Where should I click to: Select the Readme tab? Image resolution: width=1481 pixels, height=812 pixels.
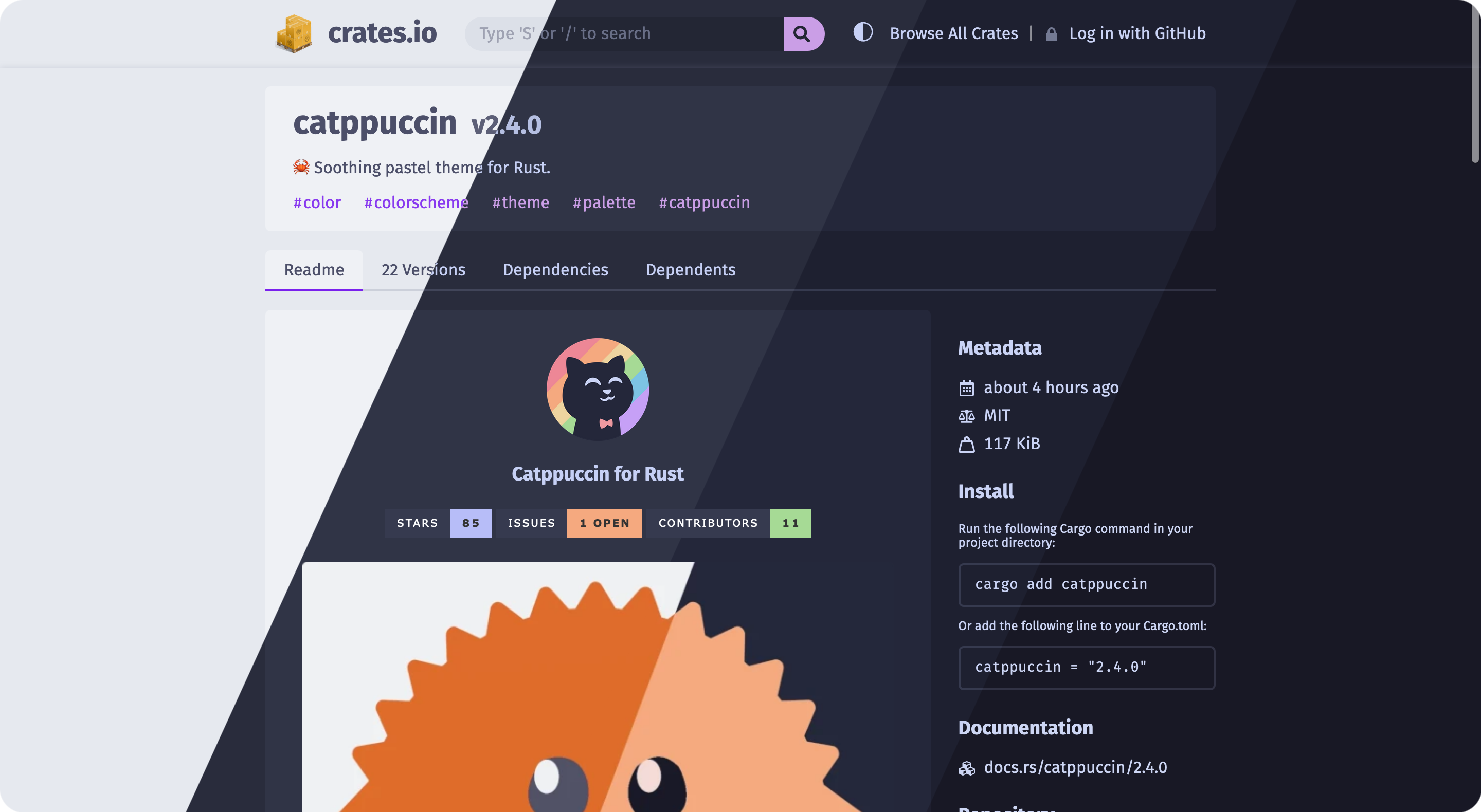tap(314, 270)
